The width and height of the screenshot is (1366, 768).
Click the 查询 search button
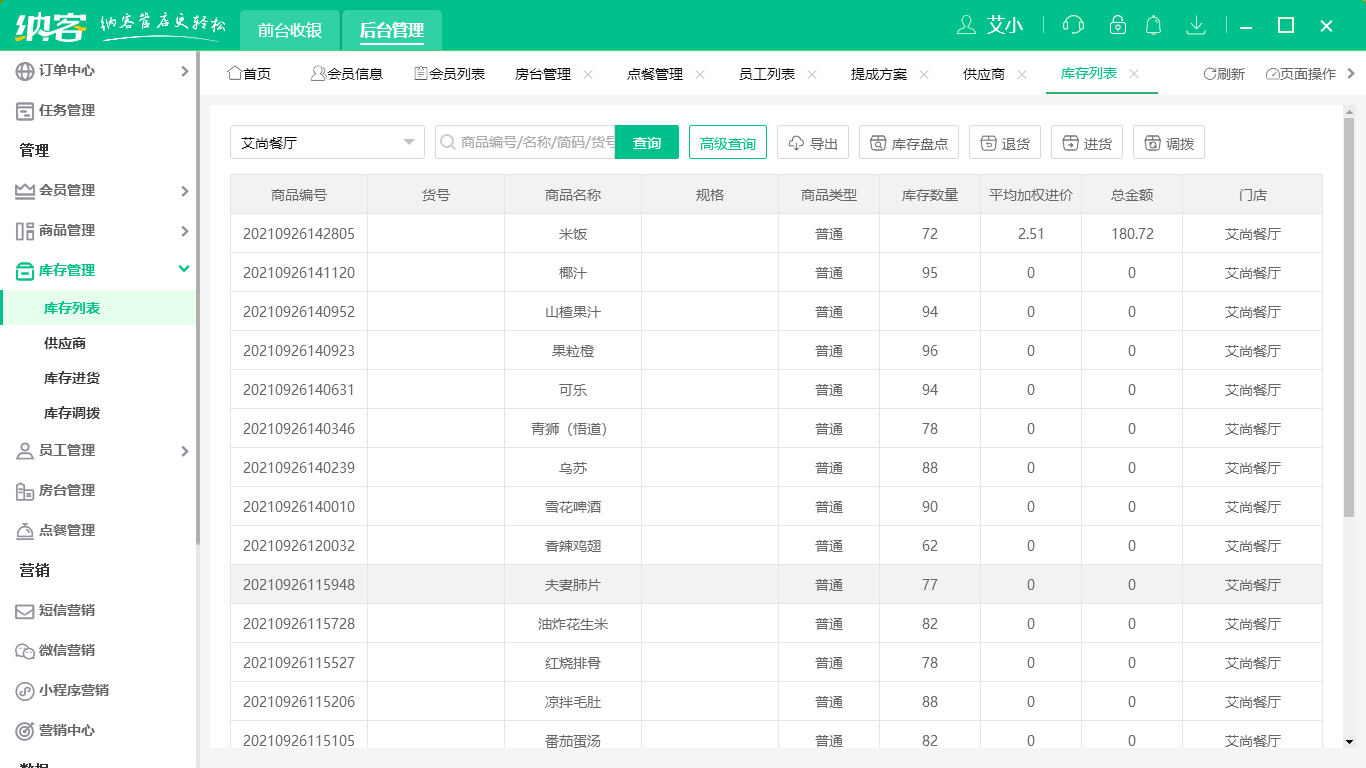point(646,141)
